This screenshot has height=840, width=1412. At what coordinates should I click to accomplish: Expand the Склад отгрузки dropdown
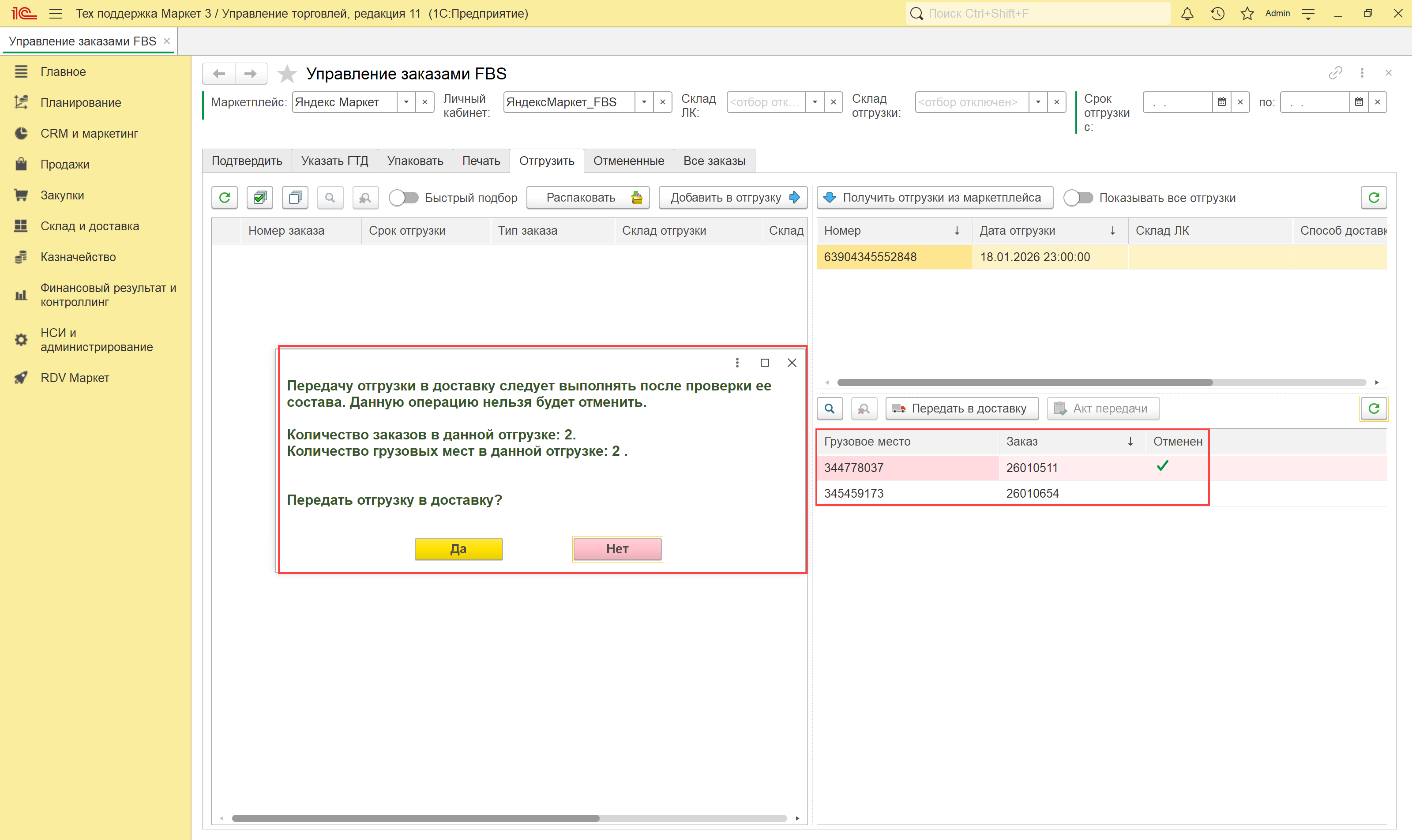coord(1038,102)
